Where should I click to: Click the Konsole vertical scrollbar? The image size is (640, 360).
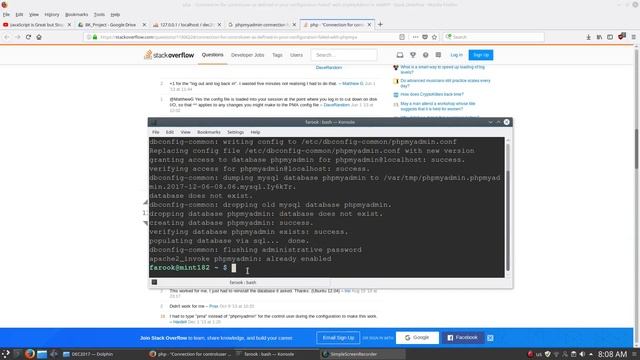(x=508, y=208)
